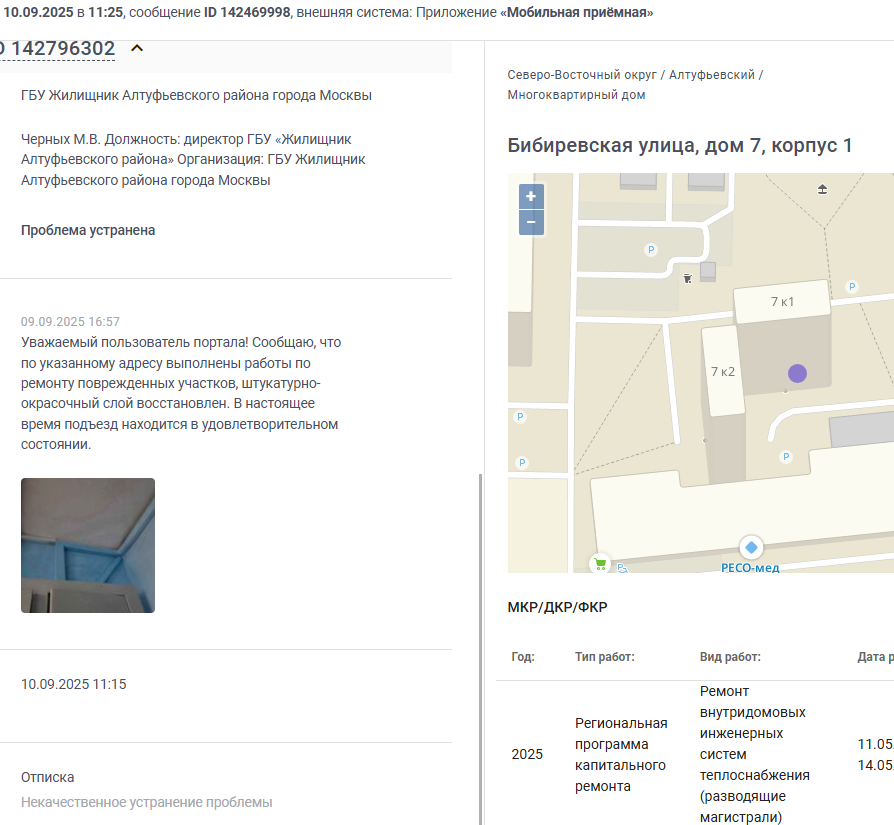Click the Отписка label
This screenshot has height=825, width=894.
(47, 777)
